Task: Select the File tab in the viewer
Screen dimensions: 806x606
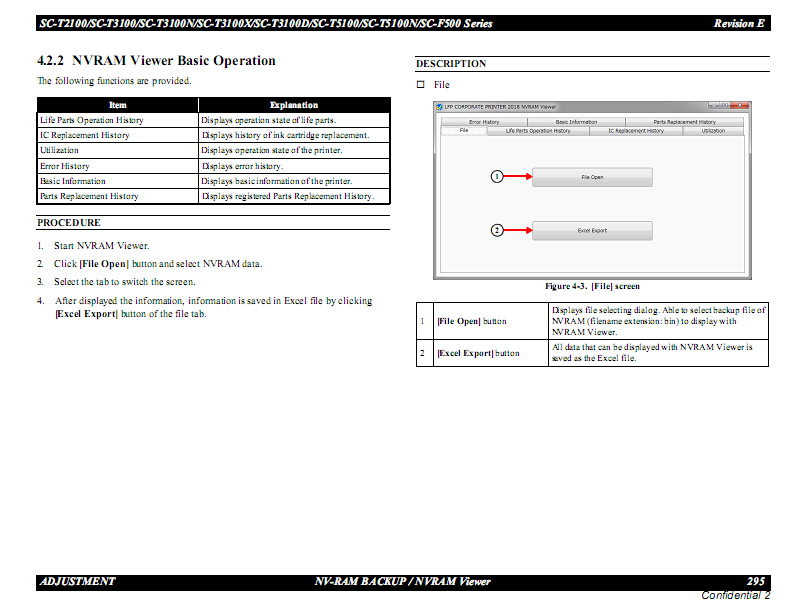Action: coord(464,131)
